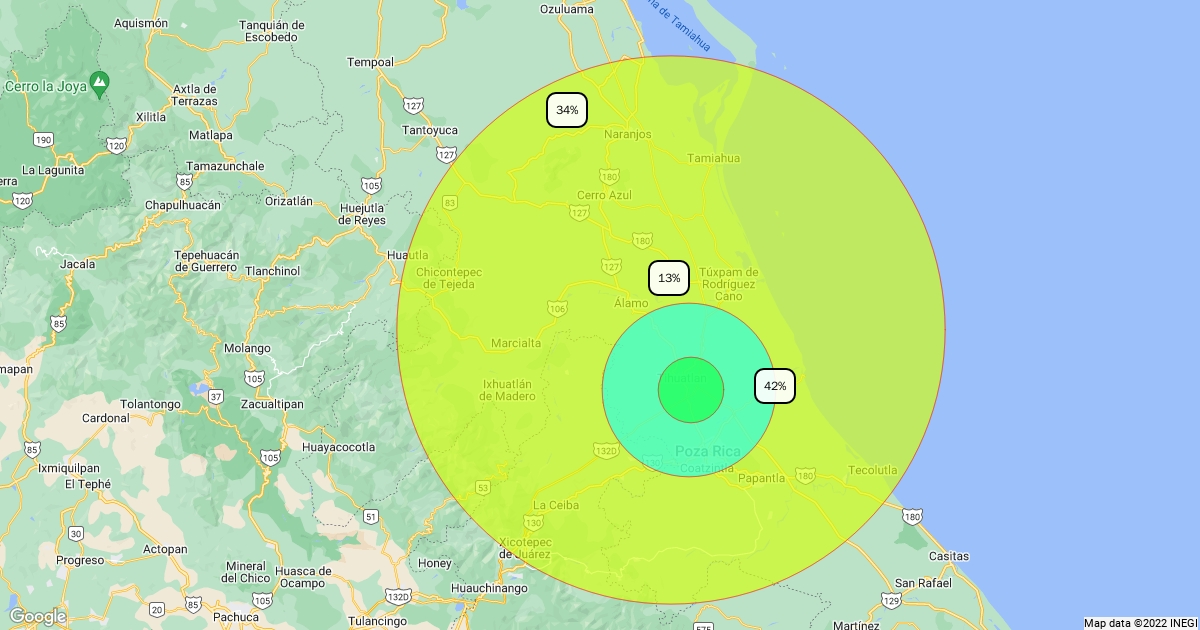Click the Papantla town label
This screenshot has width=1200, height=630.
point(762,478)
